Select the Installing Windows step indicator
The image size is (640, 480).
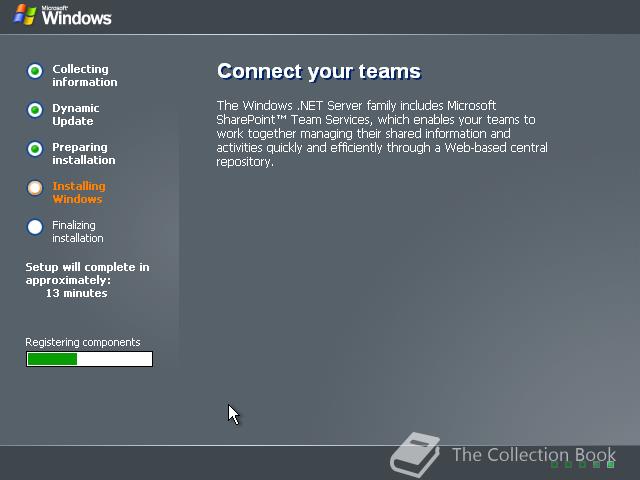coord(35,188)
